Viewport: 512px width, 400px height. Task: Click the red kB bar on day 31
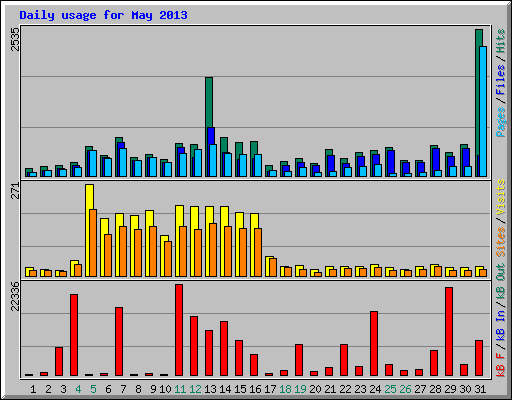(479, 358)
